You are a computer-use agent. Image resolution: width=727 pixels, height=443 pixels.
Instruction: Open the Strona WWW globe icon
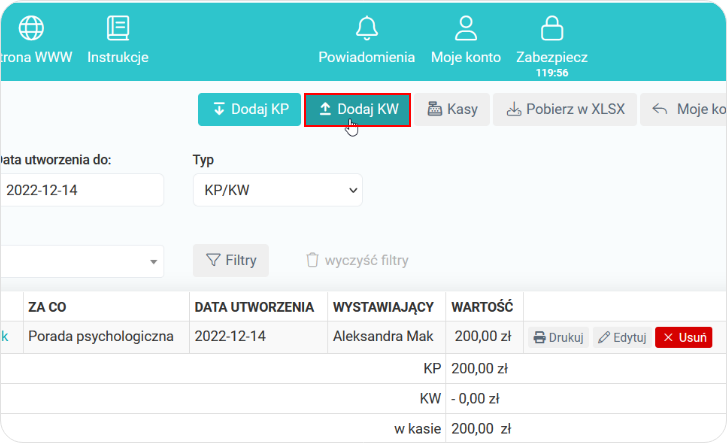[x=31, y=28]
